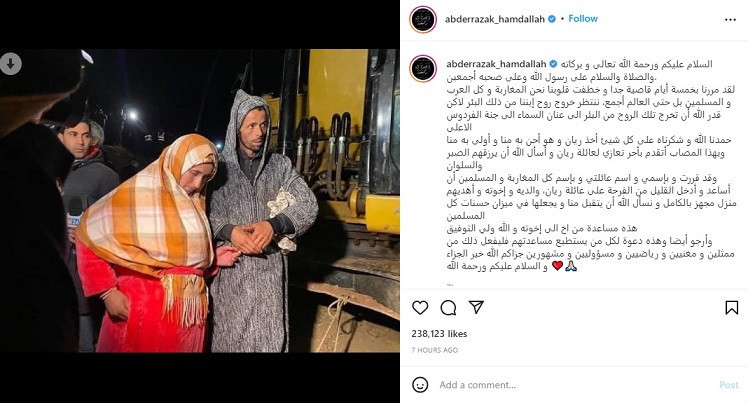Viewport: 748px width, 403px height.
Task: View the 238,123 likes list
Action: (x=439, y=334)
